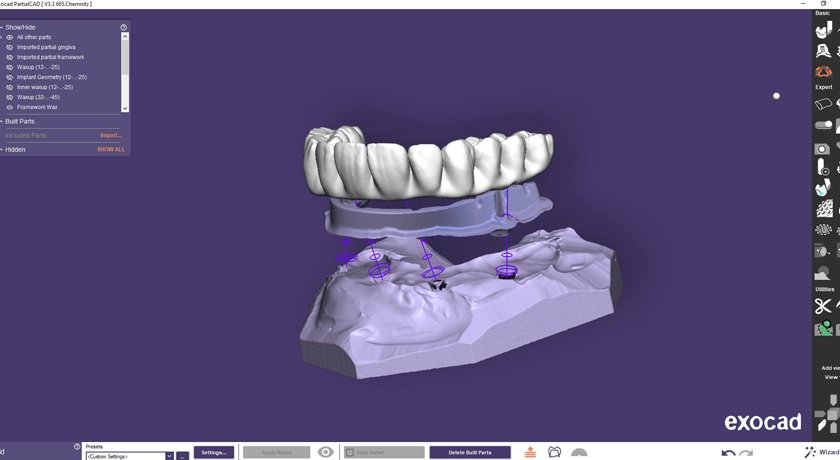Select the Expert cylinder tool icon
This screenshot has height=460, width=840.
click(x=822, y=251)
